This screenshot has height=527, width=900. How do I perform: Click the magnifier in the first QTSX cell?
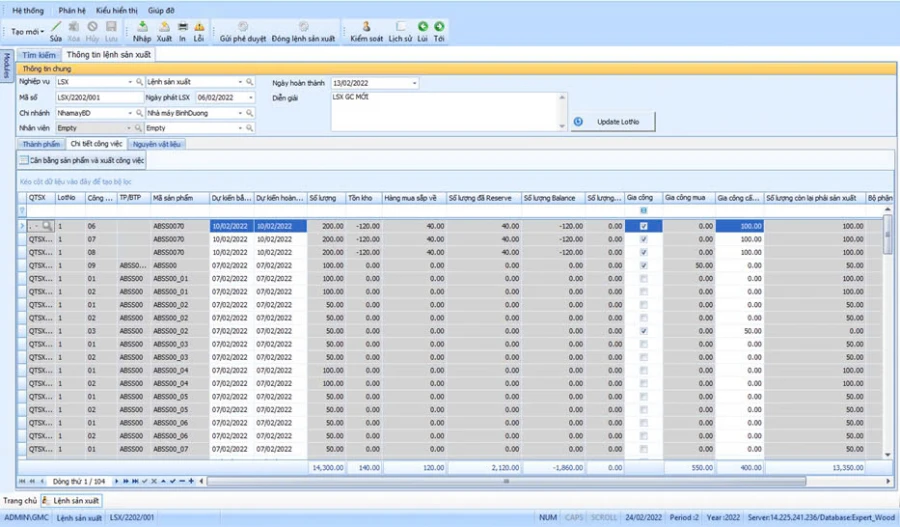[47, 226]
